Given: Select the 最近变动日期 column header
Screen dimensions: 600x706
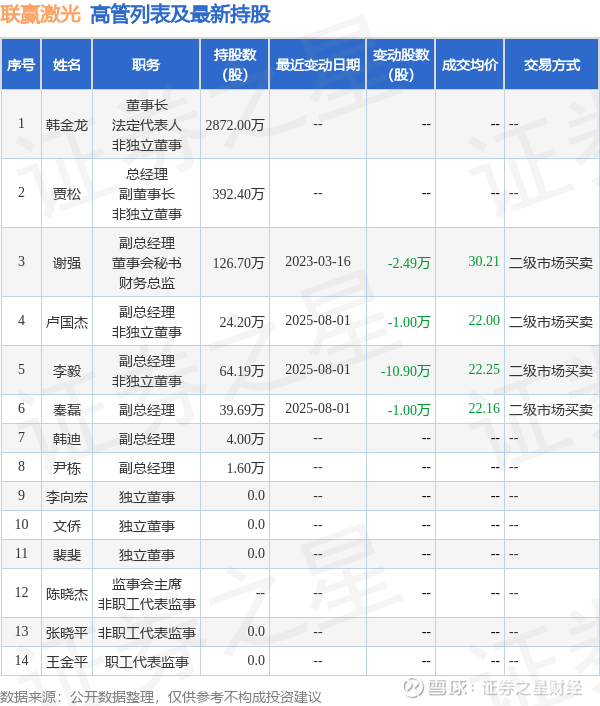Looking at the screenshot, I should pos(318,65).
